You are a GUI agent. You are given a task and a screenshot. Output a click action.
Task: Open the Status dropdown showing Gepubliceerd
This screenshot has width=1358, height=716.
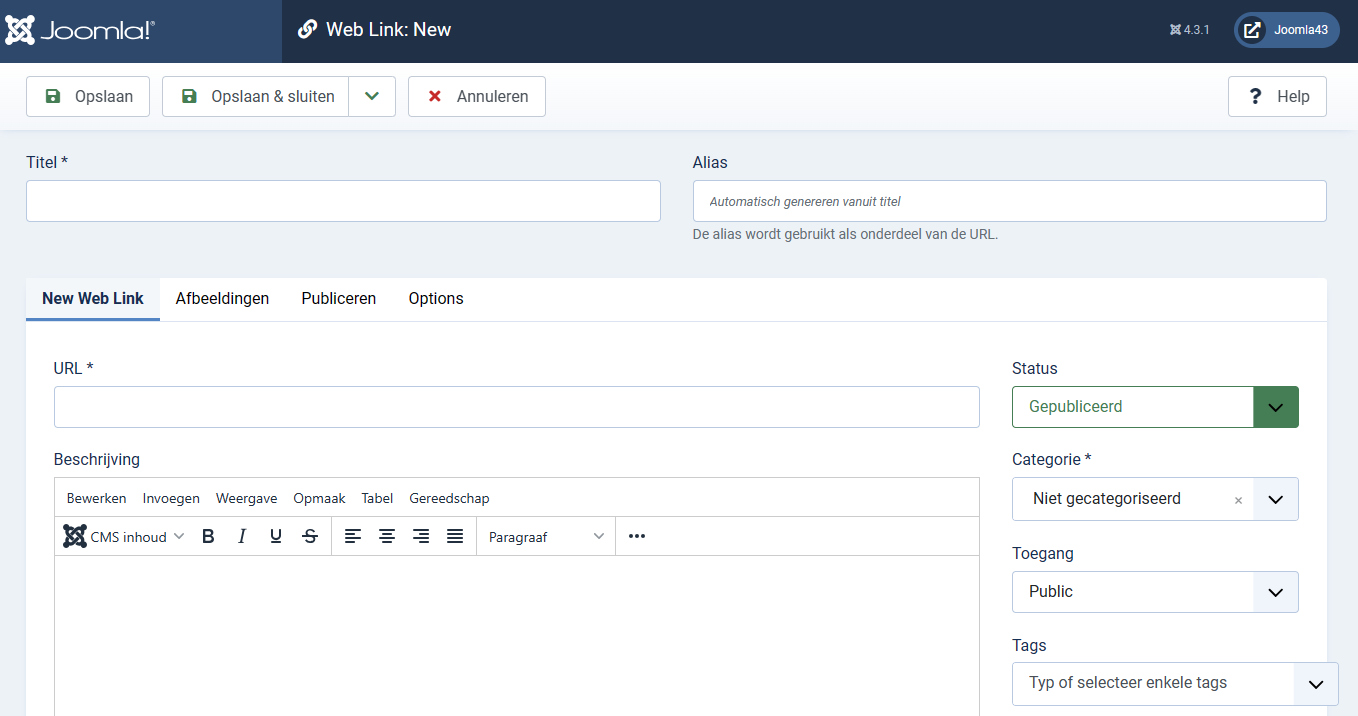pyautogui.click(x=1155, y=407)
